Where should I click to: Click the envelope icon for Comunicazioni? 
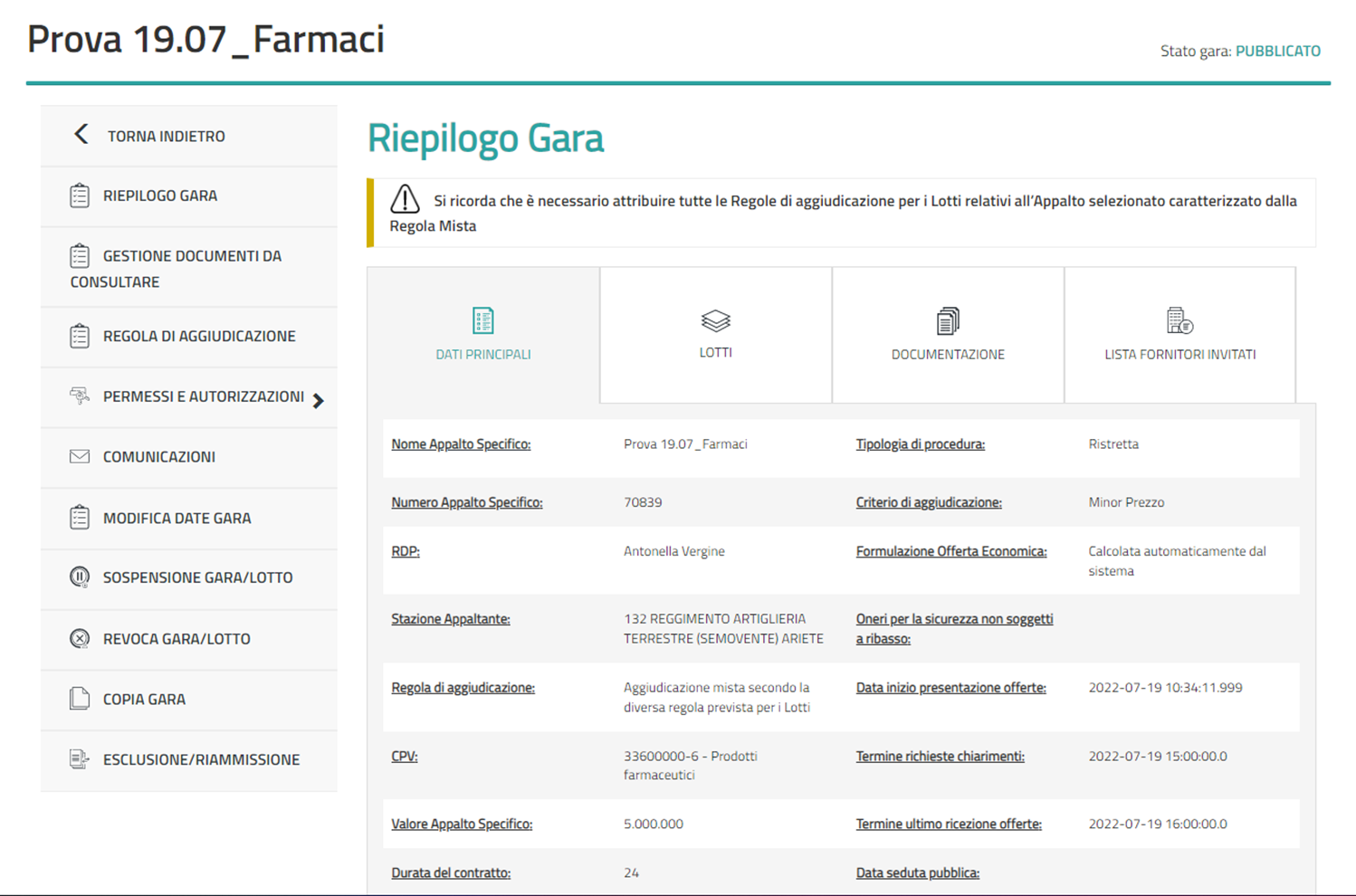pos(80,457)
